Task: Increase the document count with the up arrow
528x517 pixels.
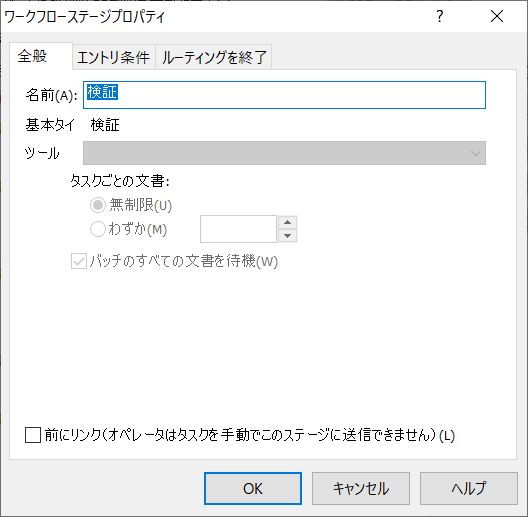Action: point(288,222)
